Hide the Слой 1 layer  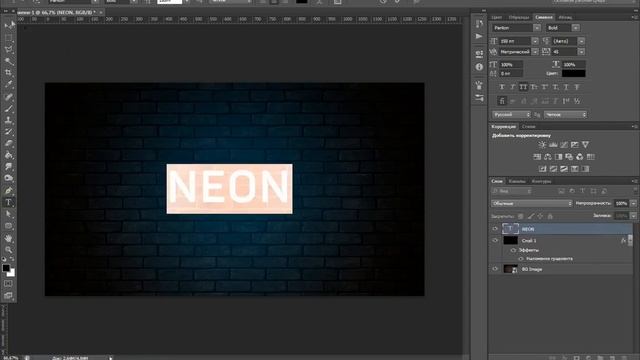[495, 241]
